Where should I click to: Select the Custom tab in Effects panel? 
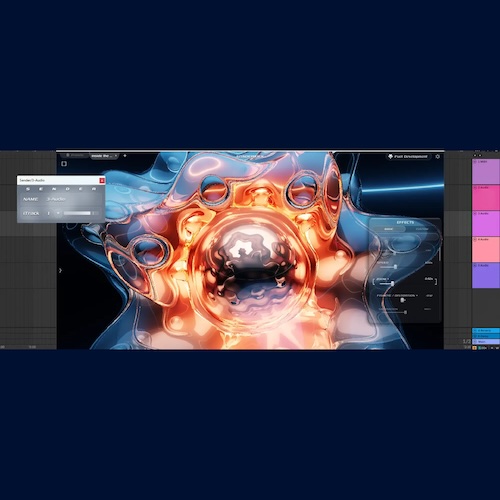422,229
